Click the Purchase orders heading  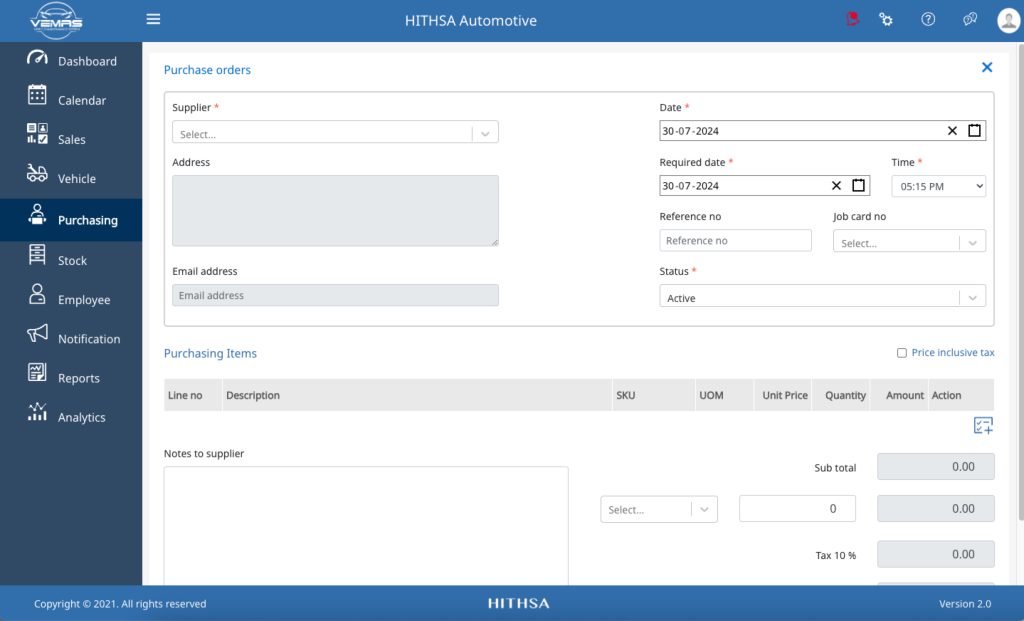(x=207, y=70)
